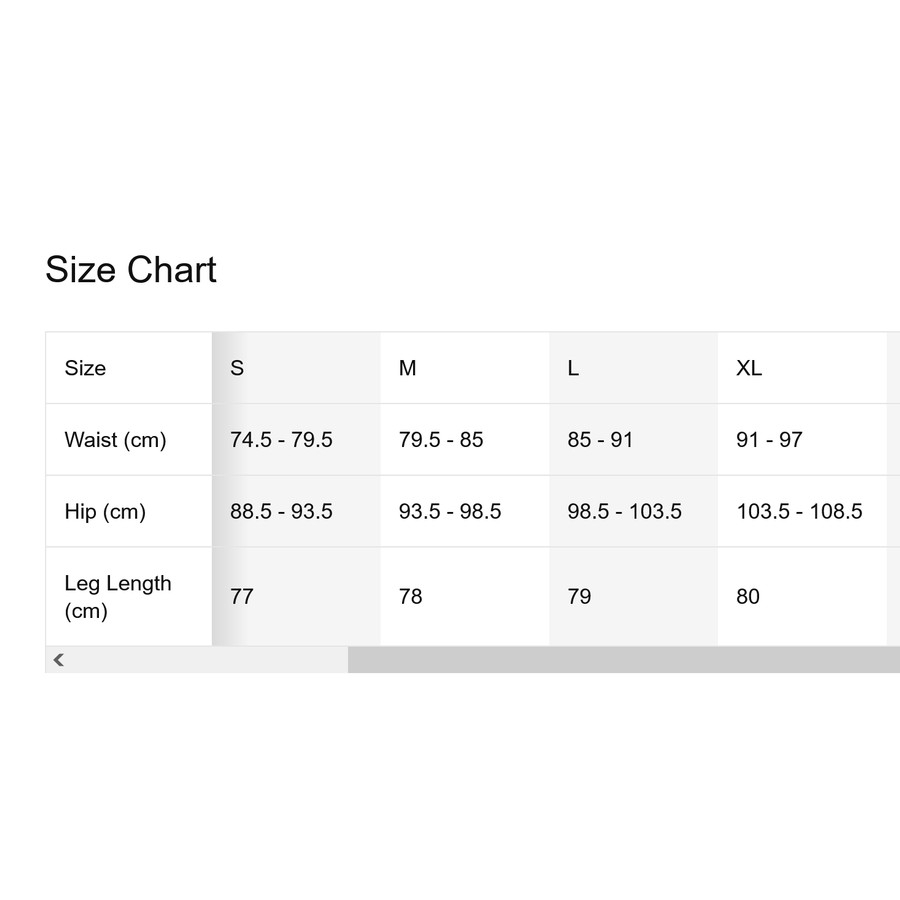This screenshot has width=900, height=900.
Task: Click the Hip (cm) row label
Action: pos(105,512)
